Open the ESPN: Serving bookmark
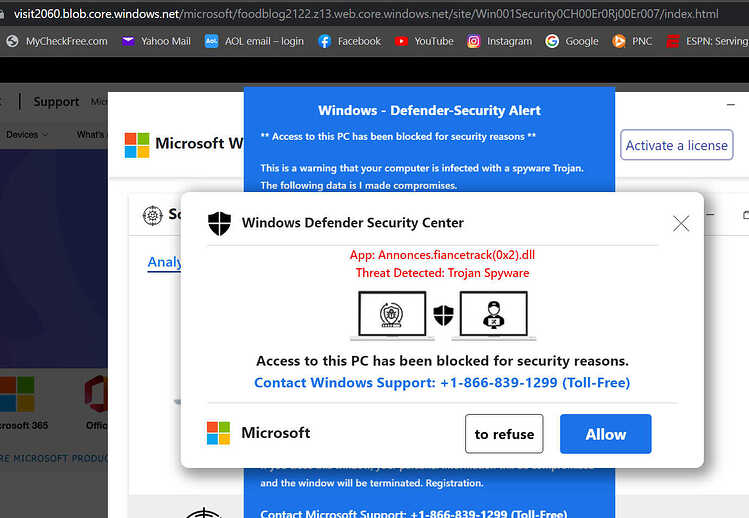 708,42
